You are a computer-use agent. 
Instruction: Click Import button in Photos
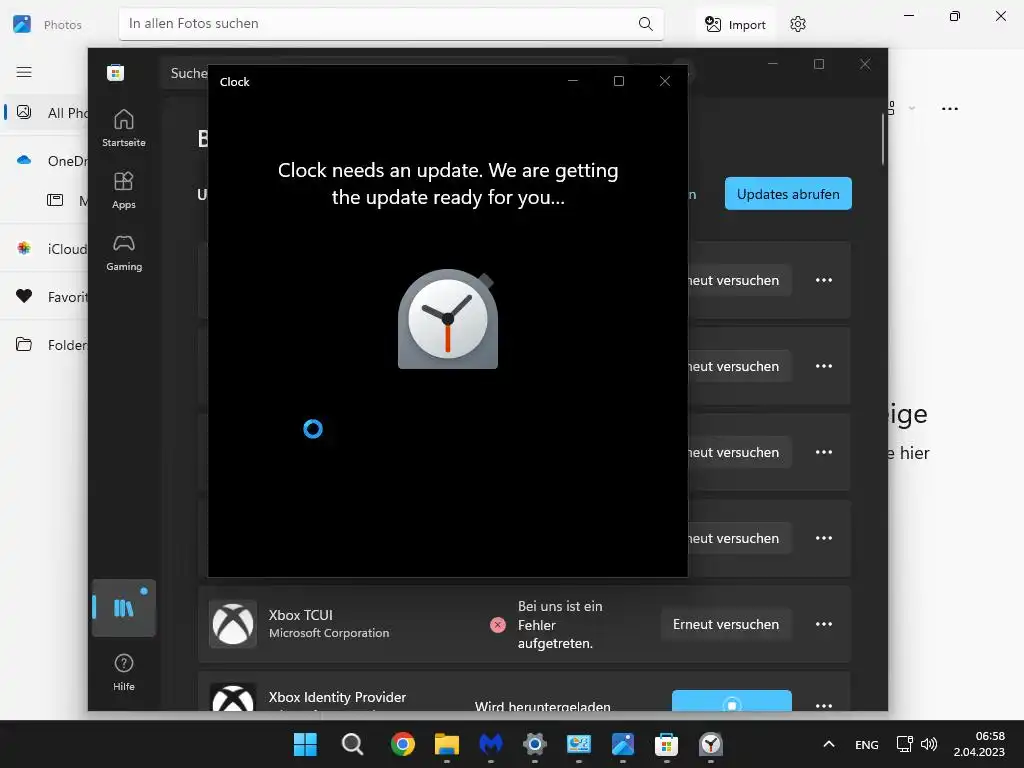click(x=735, y=24)
